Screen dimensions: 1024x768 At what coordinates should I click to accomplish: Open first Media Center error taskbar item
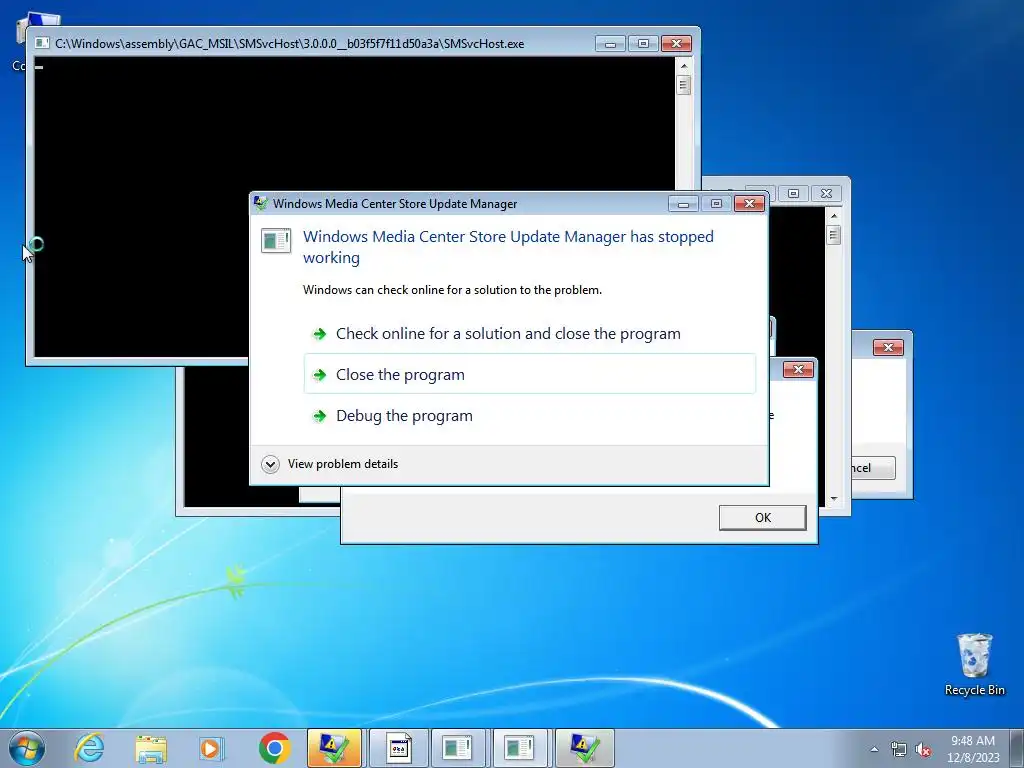tap(458, 748)
